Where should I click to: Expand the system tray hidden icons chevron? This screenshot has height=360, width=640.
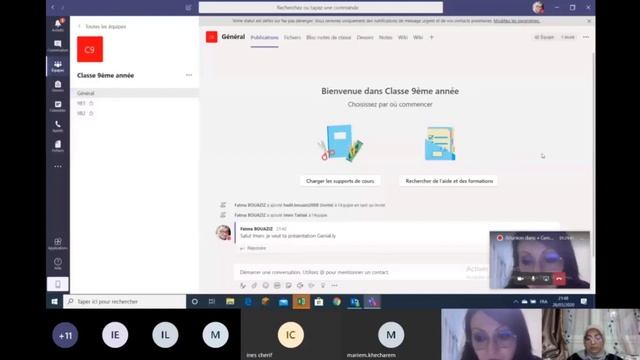516,302
